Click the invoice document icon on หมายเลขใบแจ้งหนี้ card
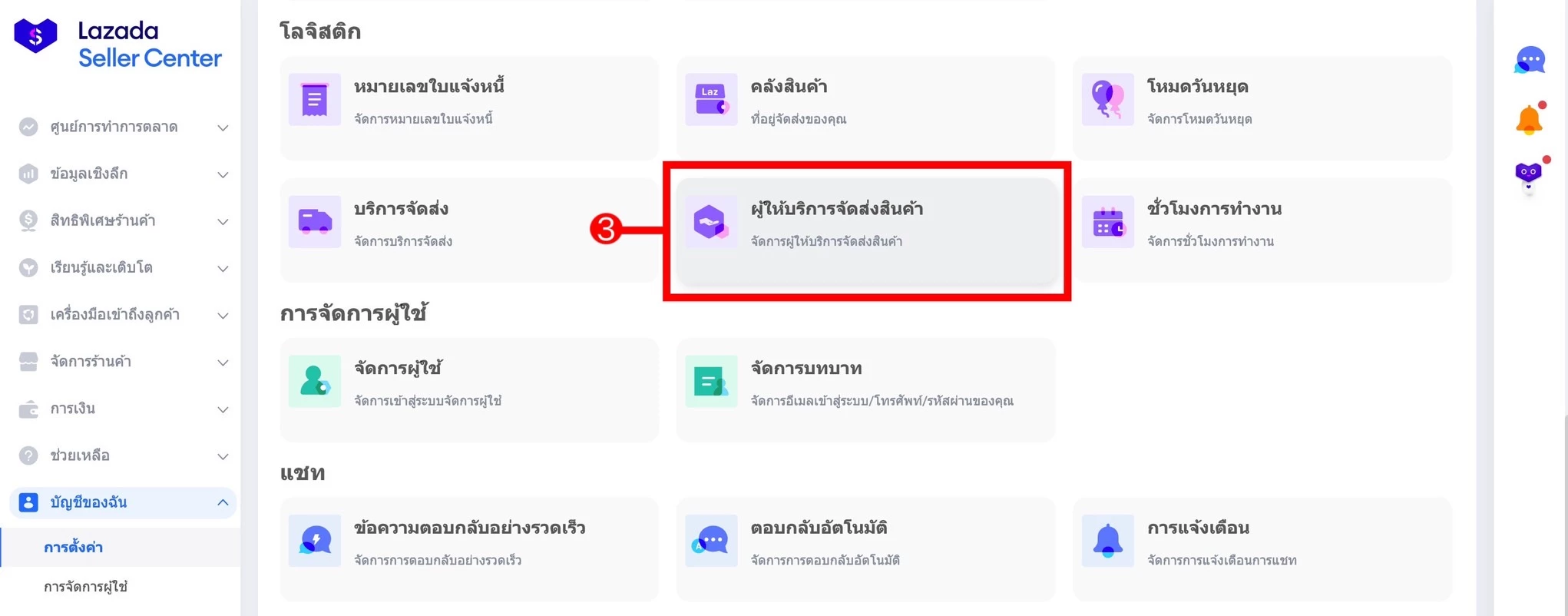 pos(314,100)
